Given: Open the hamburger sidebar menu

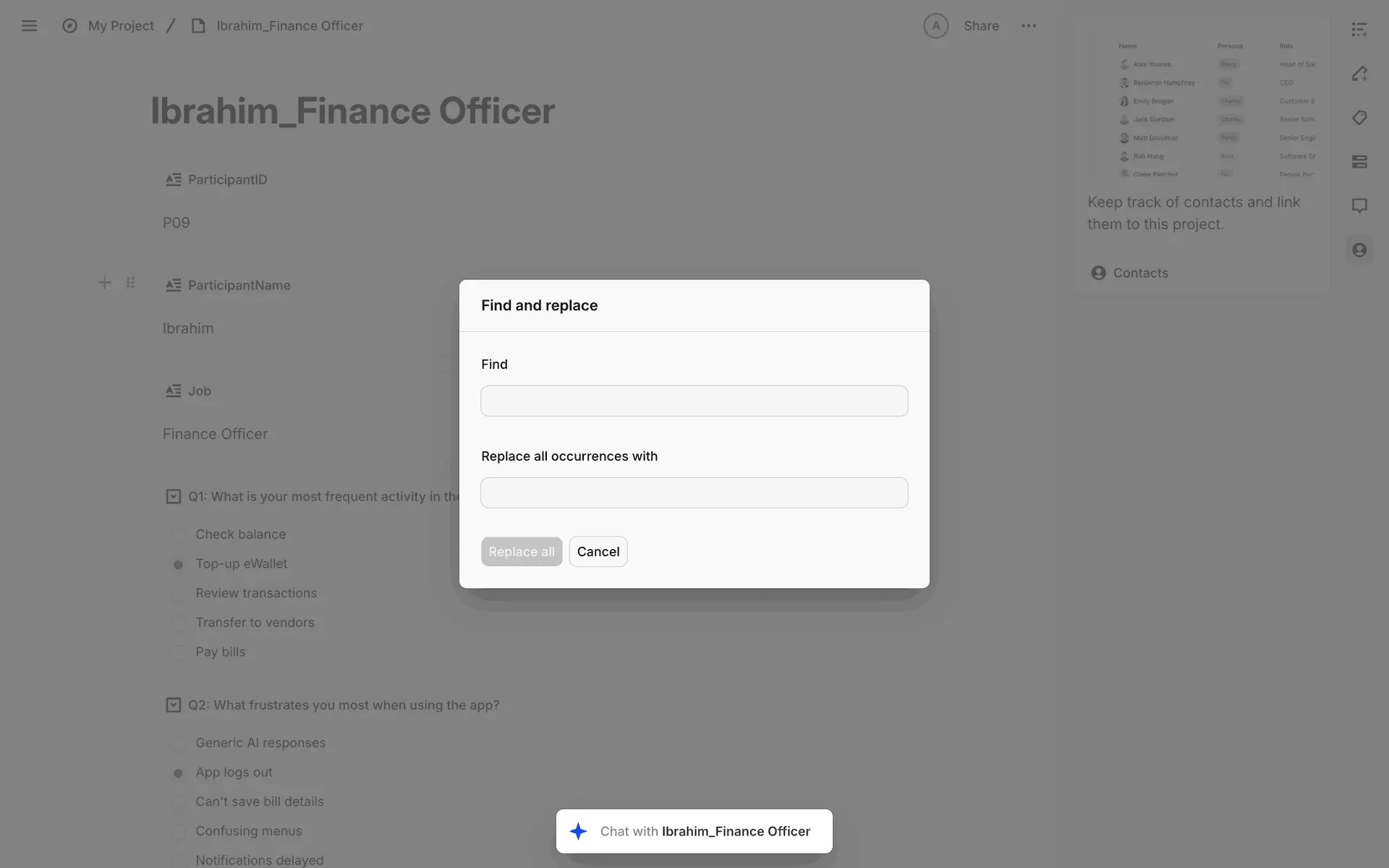Looking at the screenshot, I should [29, 26].
